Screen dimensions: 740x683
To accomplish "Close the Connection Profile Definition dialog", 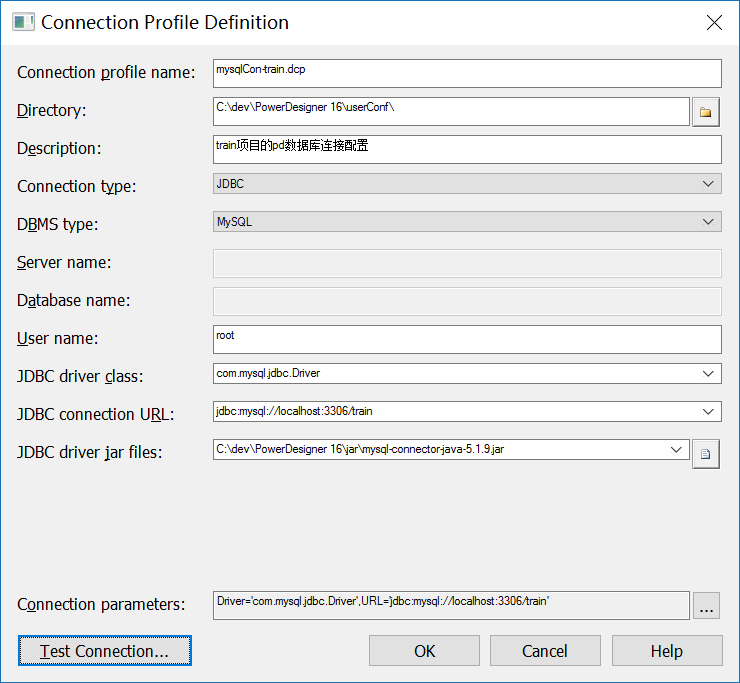I will [x=714, y=22].
